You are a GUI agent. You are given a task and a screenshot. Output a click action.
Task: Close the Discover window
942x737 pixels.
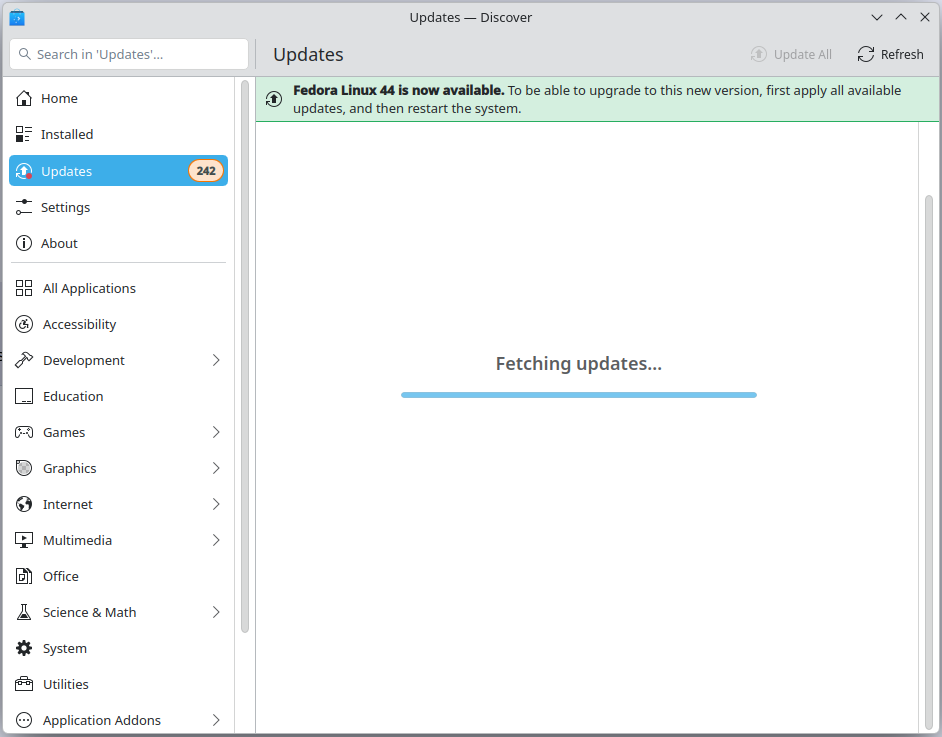(925, 17)
